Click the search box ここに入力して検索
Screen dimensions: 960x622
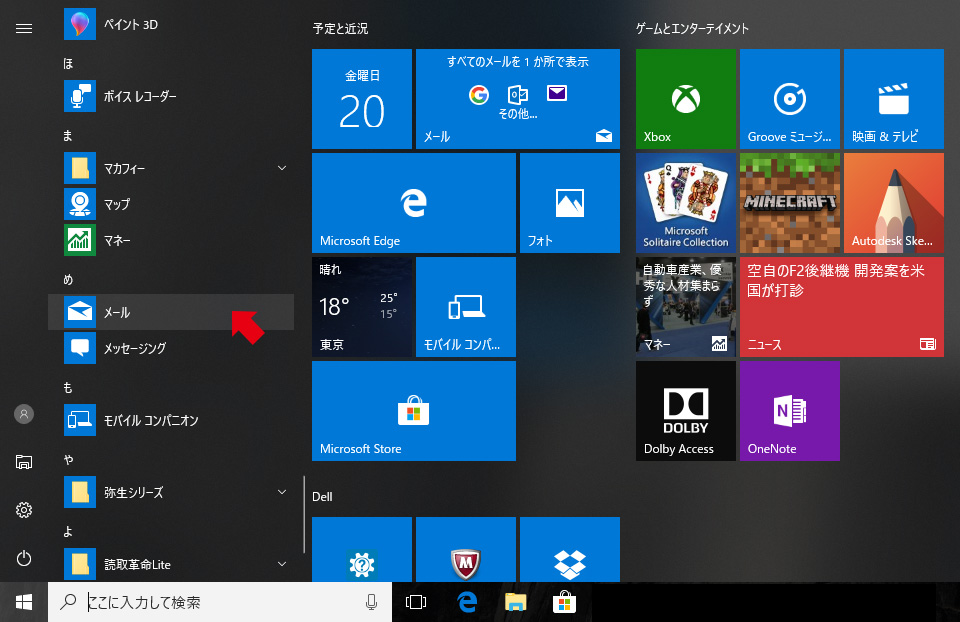pos(220,602)
